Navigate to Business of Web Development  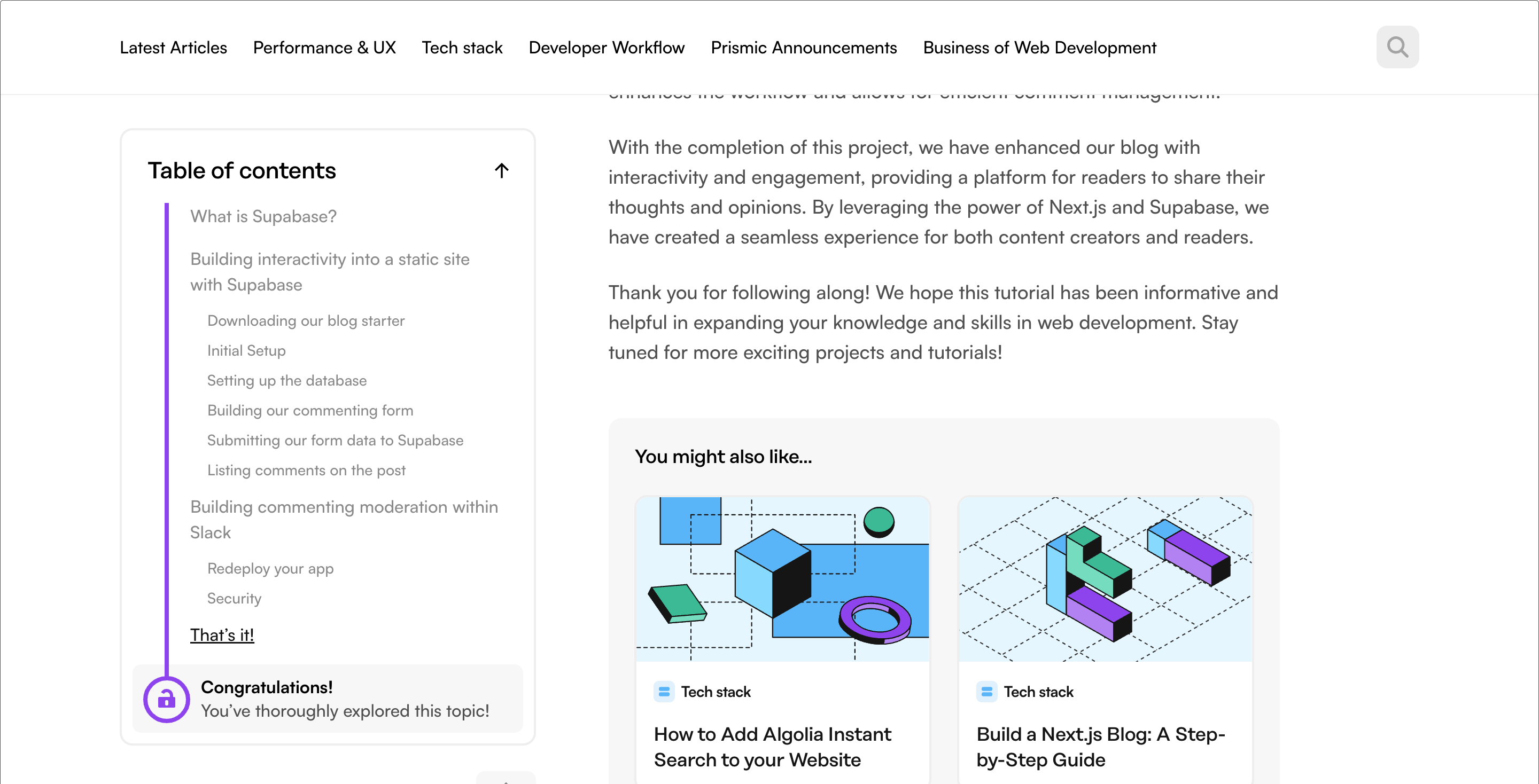coord(1039,48)
